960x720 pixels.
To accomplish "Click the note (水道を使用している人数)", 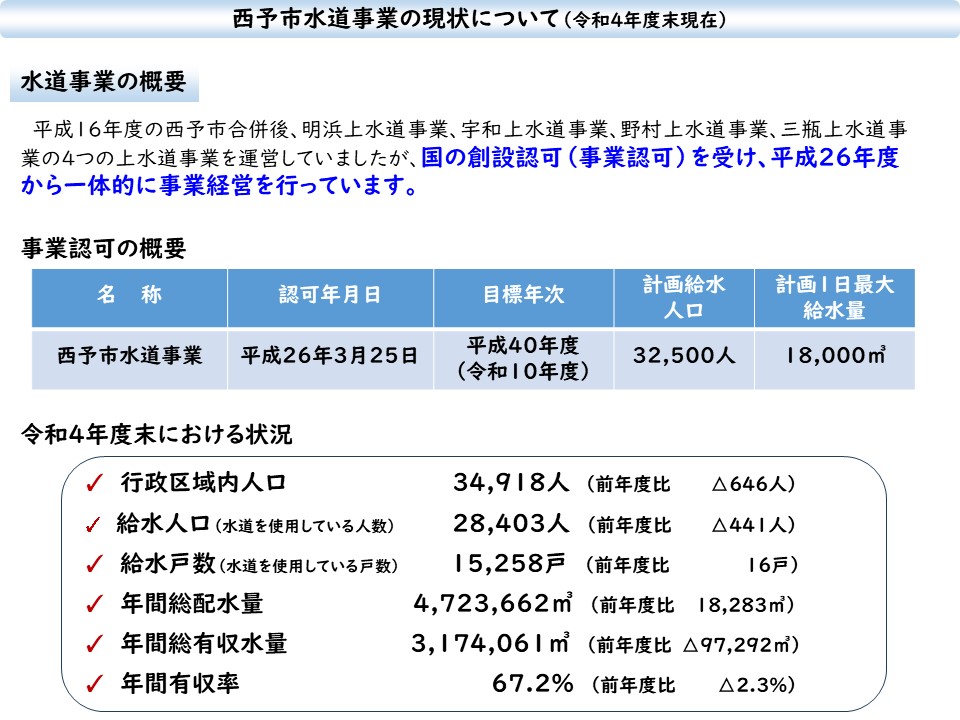I will click(304, 526).
